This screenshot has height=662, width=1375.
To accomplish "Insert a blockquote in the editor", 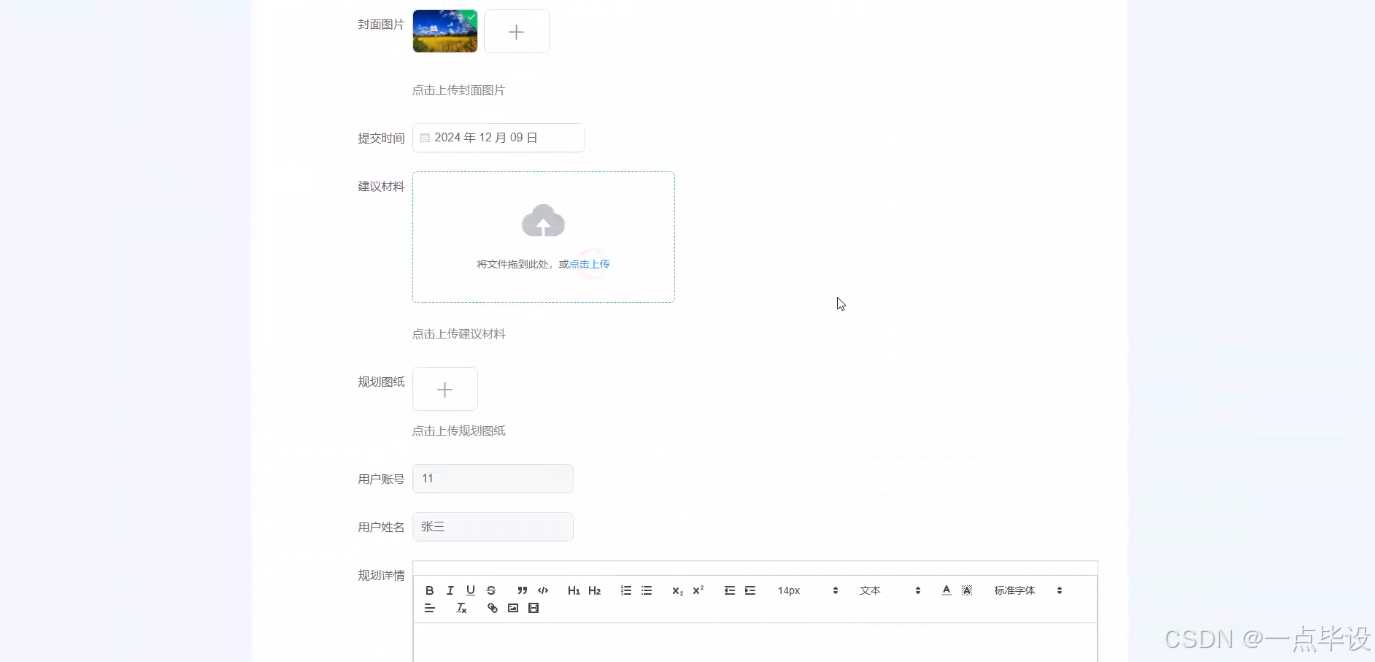I will coord(522,590).
